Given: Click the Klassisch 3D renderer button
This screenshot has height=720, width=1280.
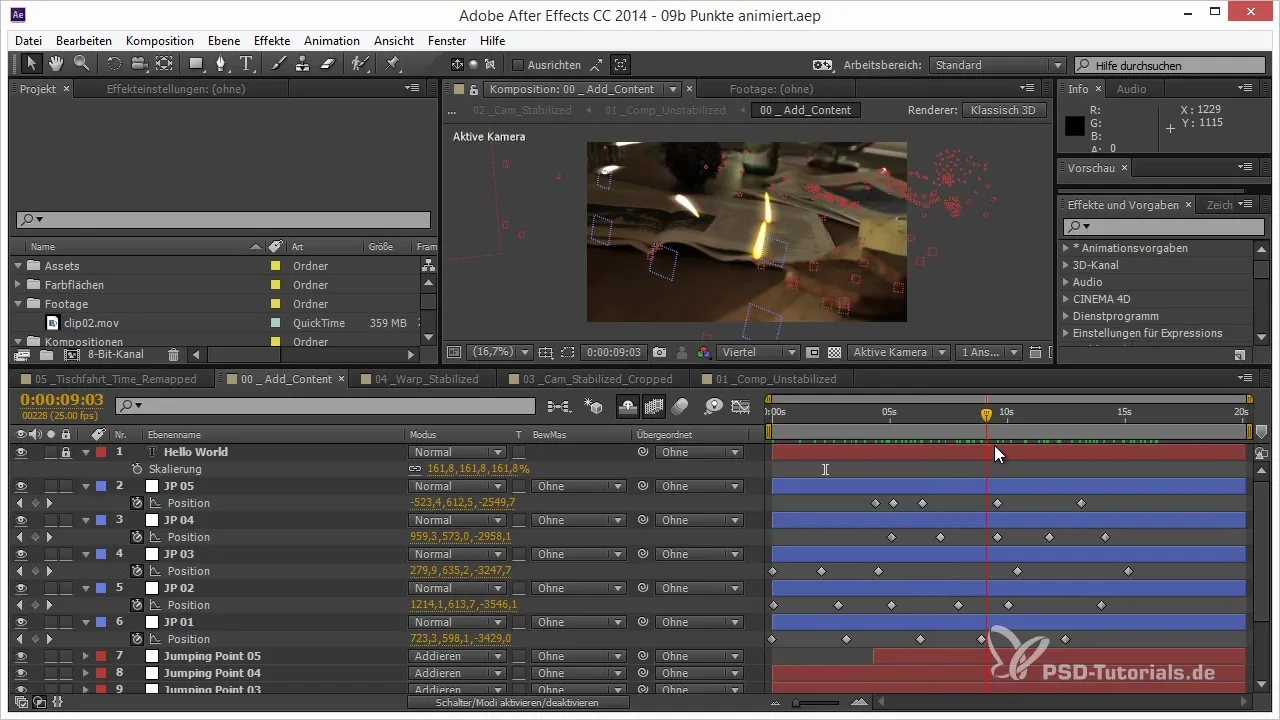Looking at the screenshot, I should pyautogui.click(x=1003, y=110).
